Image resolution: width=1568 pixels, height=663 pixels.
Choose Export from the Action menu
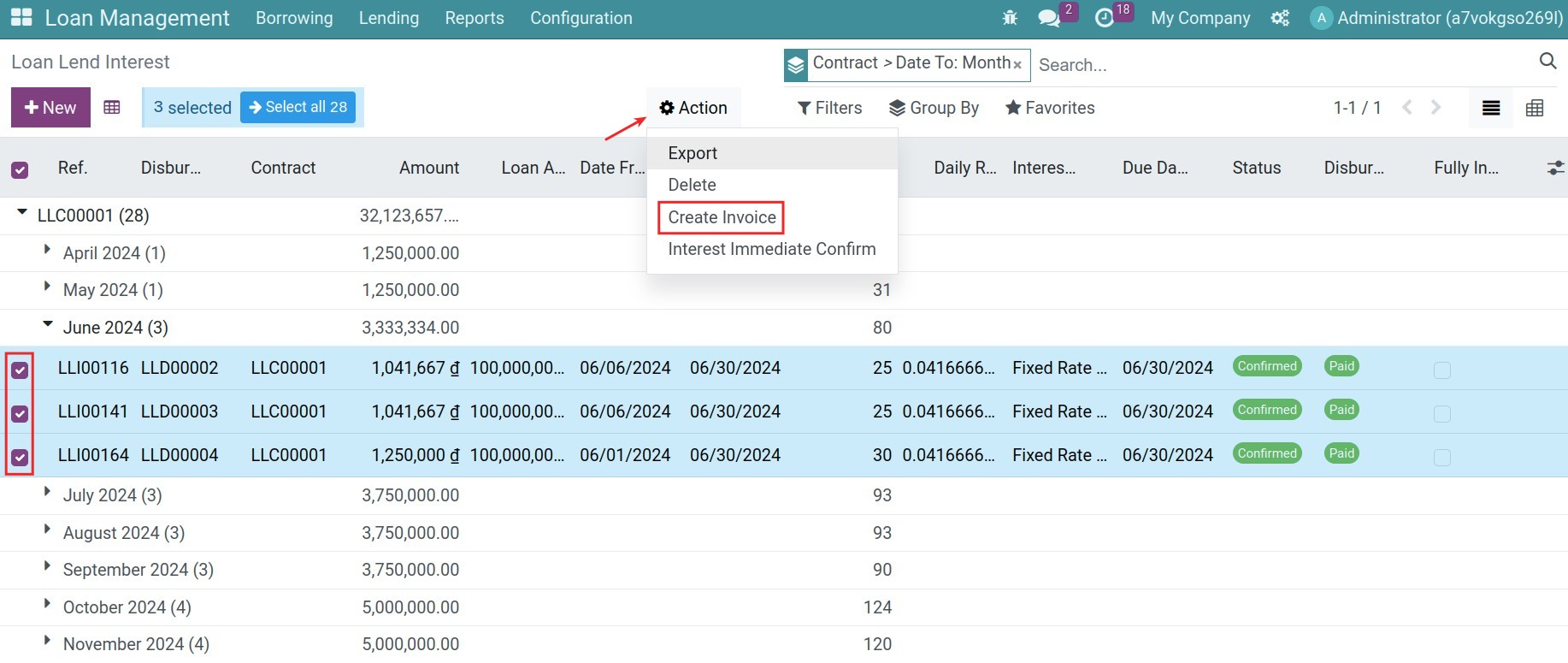click(x=772, y=153)
